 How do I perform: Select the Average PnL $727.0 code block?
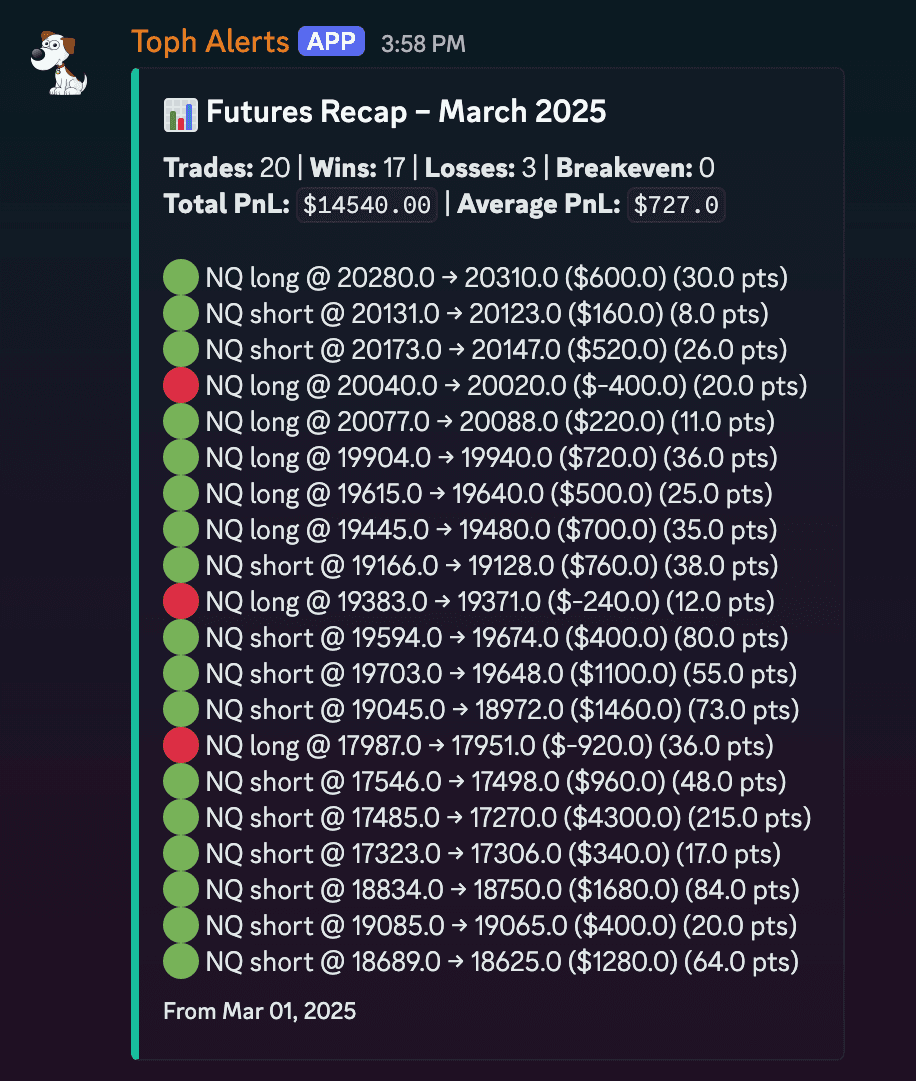click(677, 206)
